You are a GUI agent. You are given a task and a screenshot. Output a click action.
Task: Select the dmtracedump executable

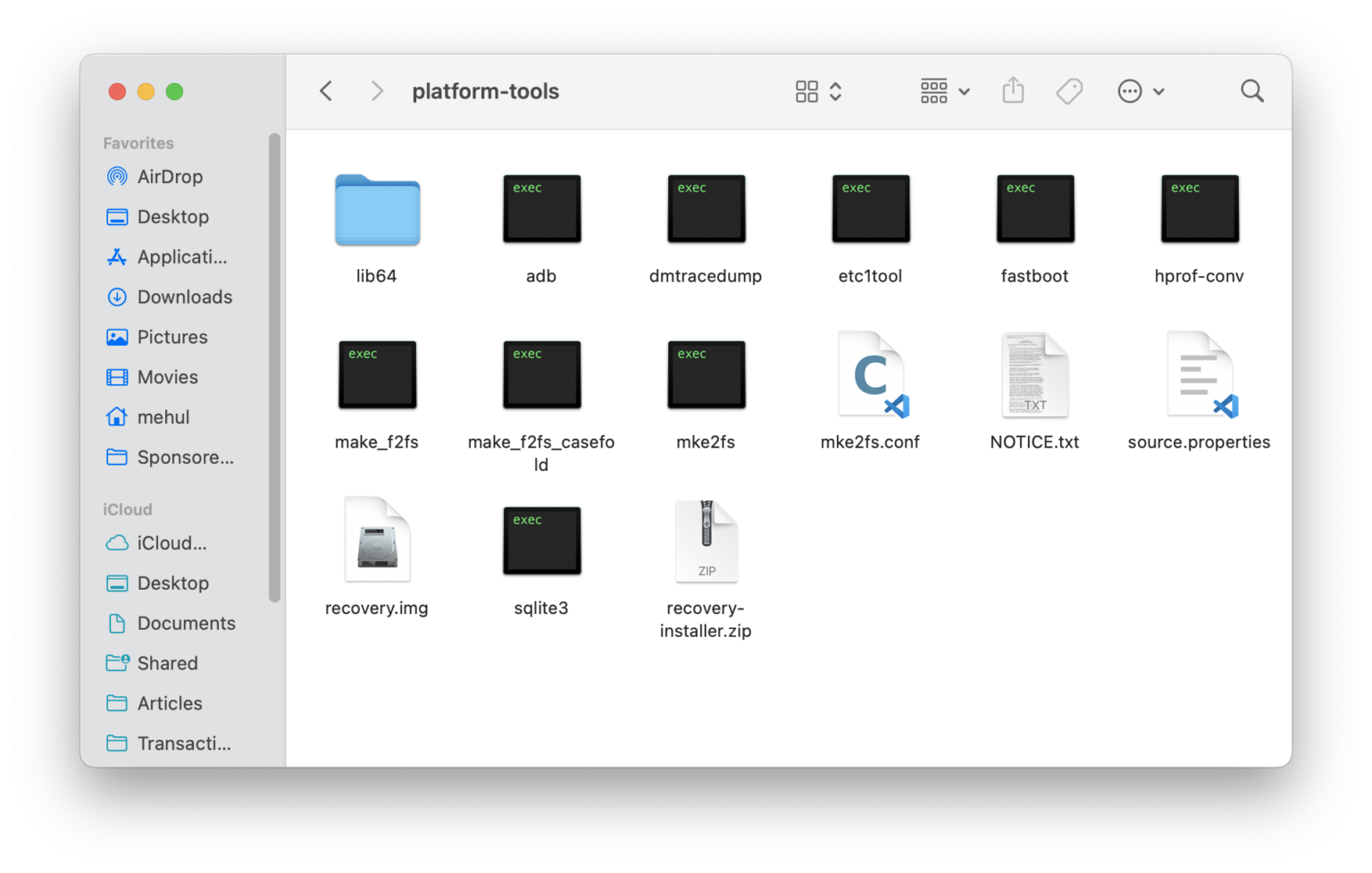[x=706, y=209]
